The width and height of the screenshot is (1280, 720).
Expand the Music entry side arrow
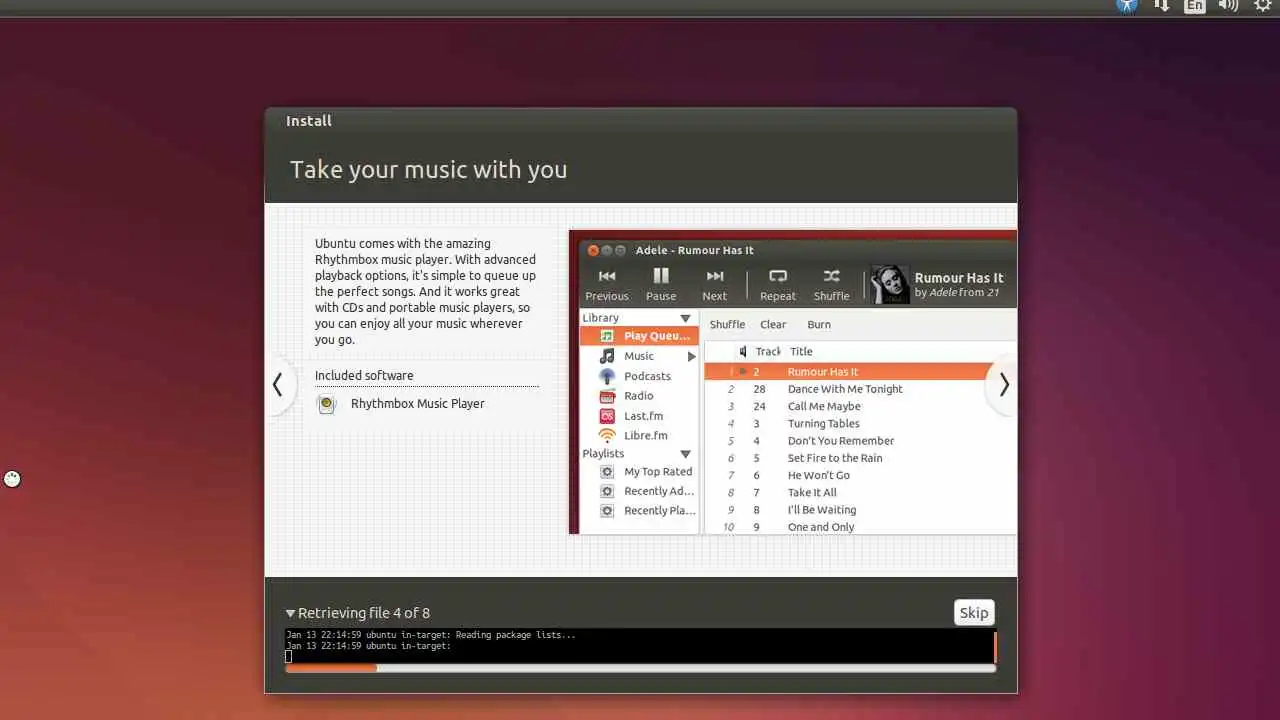tap(691, 357)
